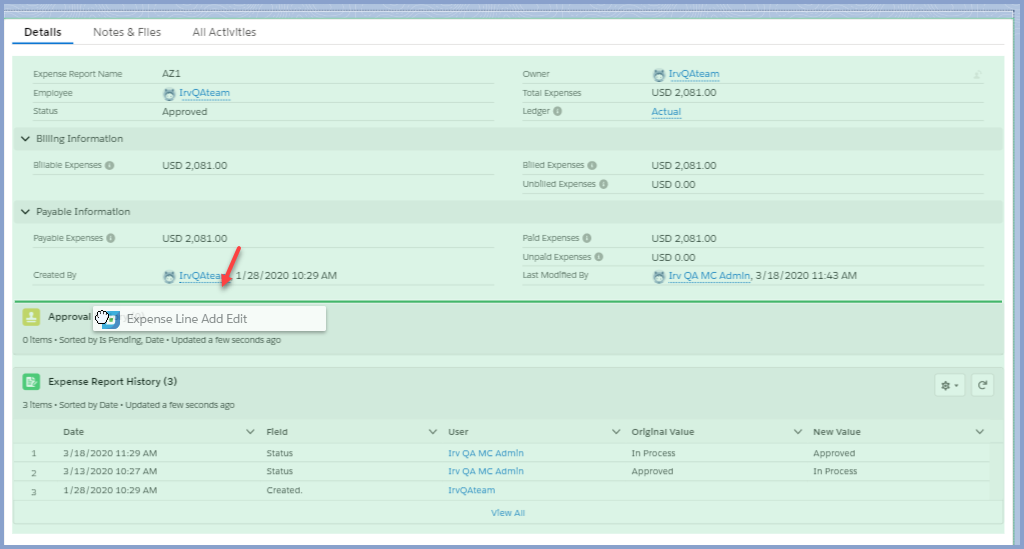Select the Unbilled Expenses USD 0.00 value
Image resolution: width=1024 pixels, height=549 pixels.
(x=673, y=184)
